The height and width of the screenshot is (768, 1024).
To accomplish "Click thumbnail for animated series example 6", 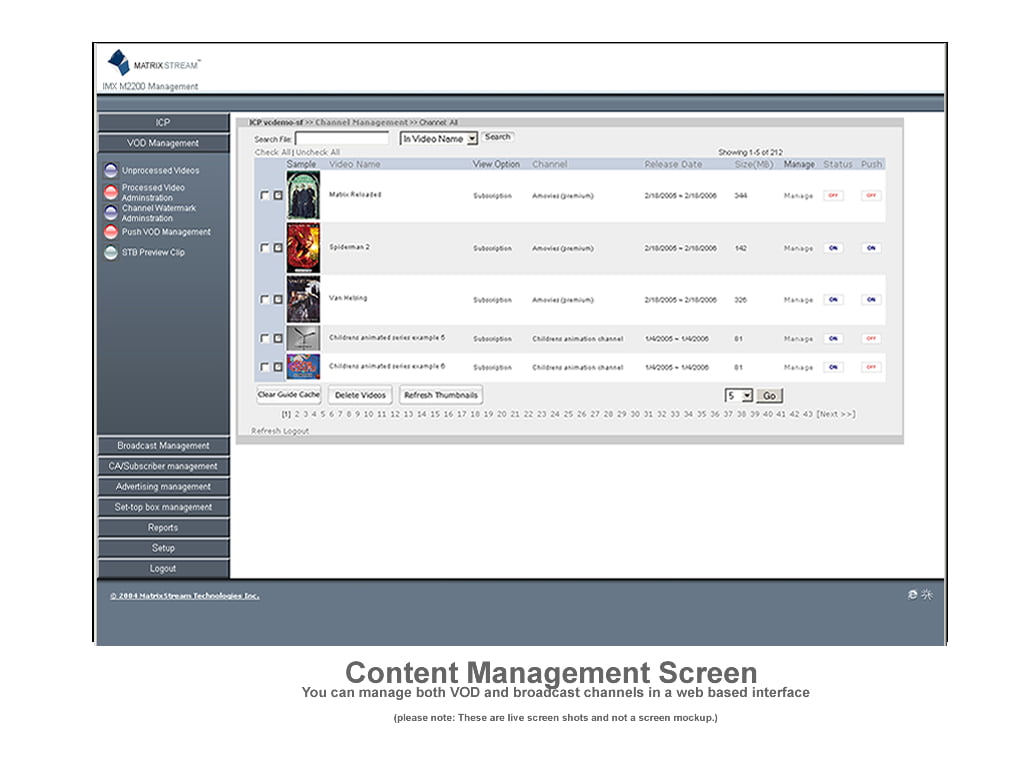I will point(303,366).
